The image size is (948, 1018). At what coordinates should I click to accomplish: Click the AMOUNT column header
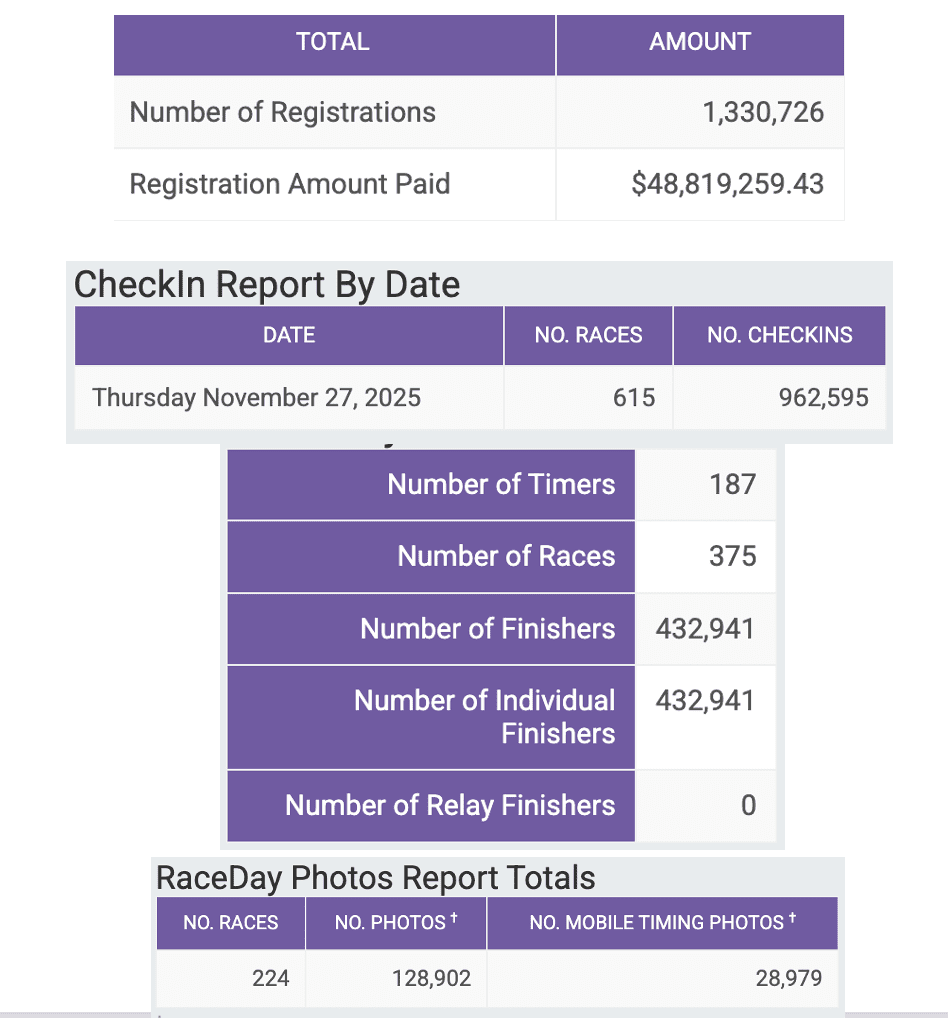(700, 42)
